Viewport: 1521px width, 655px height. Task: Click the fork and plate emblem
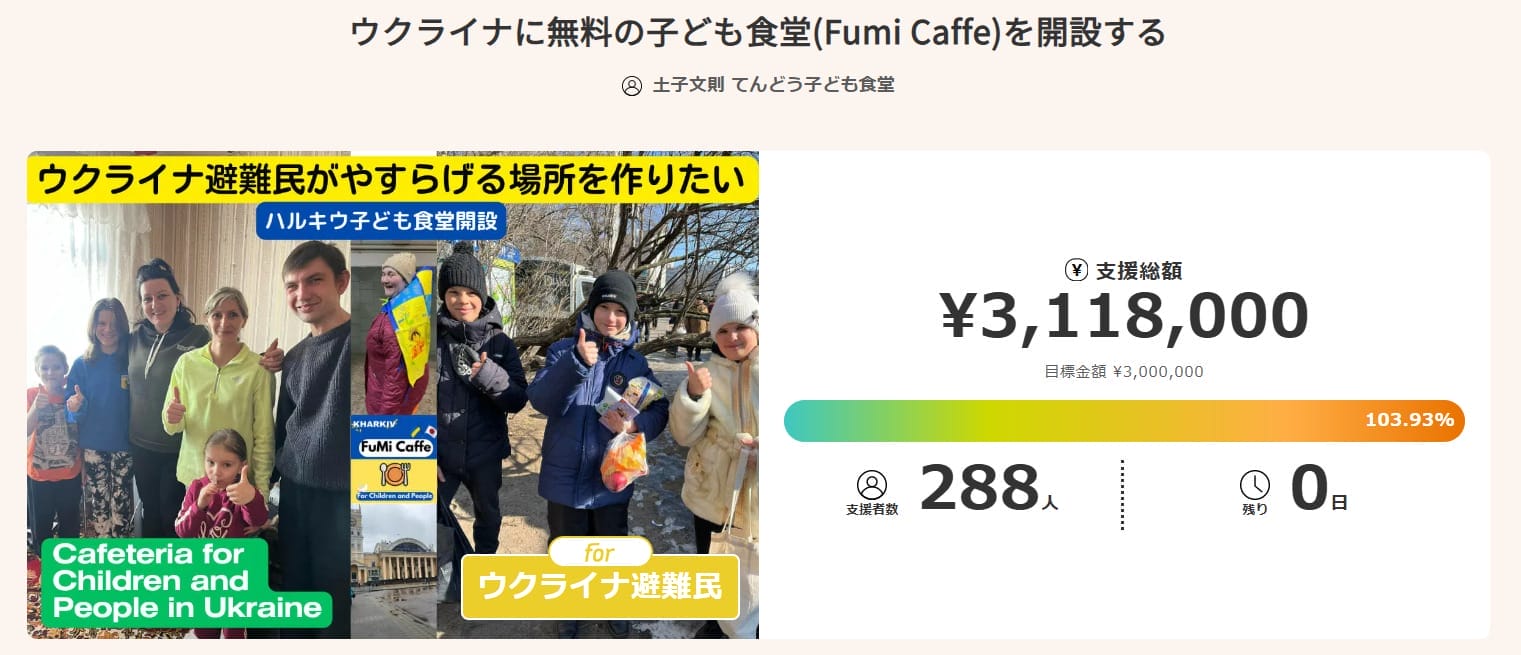[x=393, y=473]
